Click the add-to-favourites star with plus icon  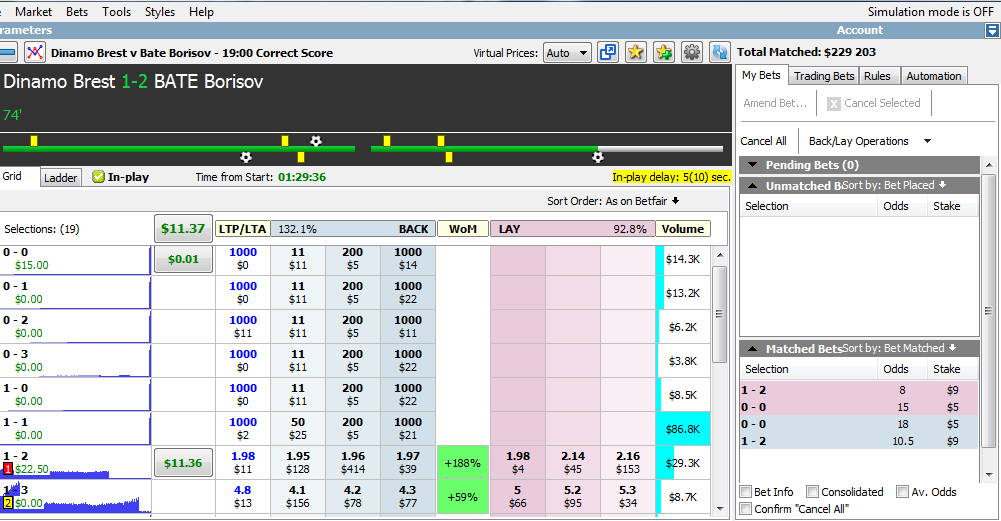[x=663, y=52]
